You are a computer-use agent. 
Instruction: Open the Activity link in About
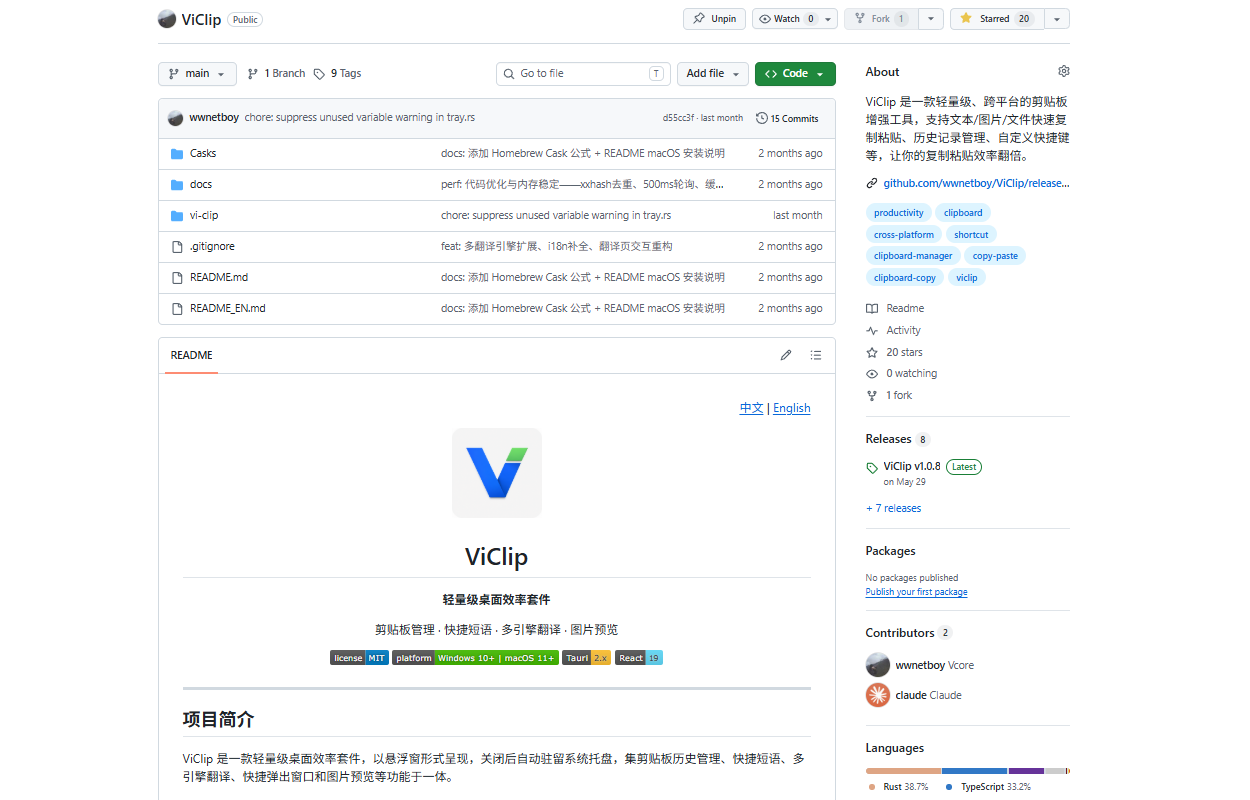click(893, 331)
